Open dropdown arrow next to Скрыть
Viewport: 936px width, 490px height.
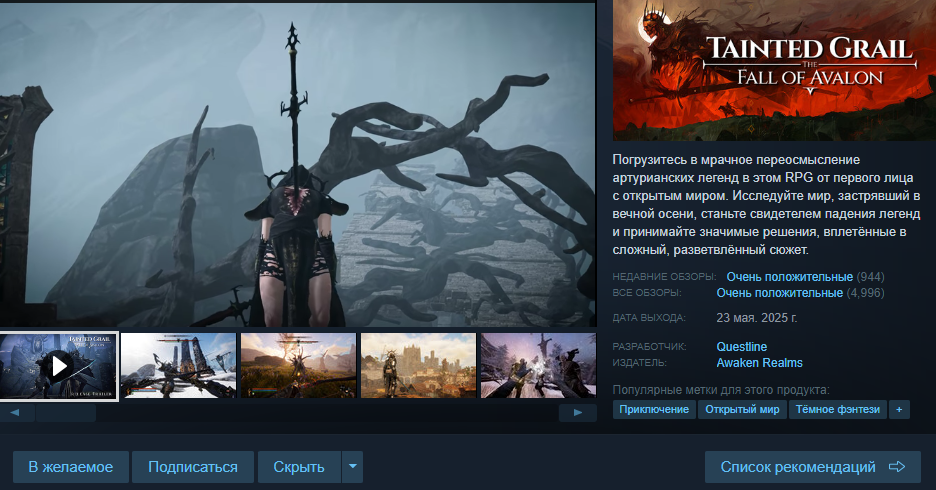[x=353, y=467]
